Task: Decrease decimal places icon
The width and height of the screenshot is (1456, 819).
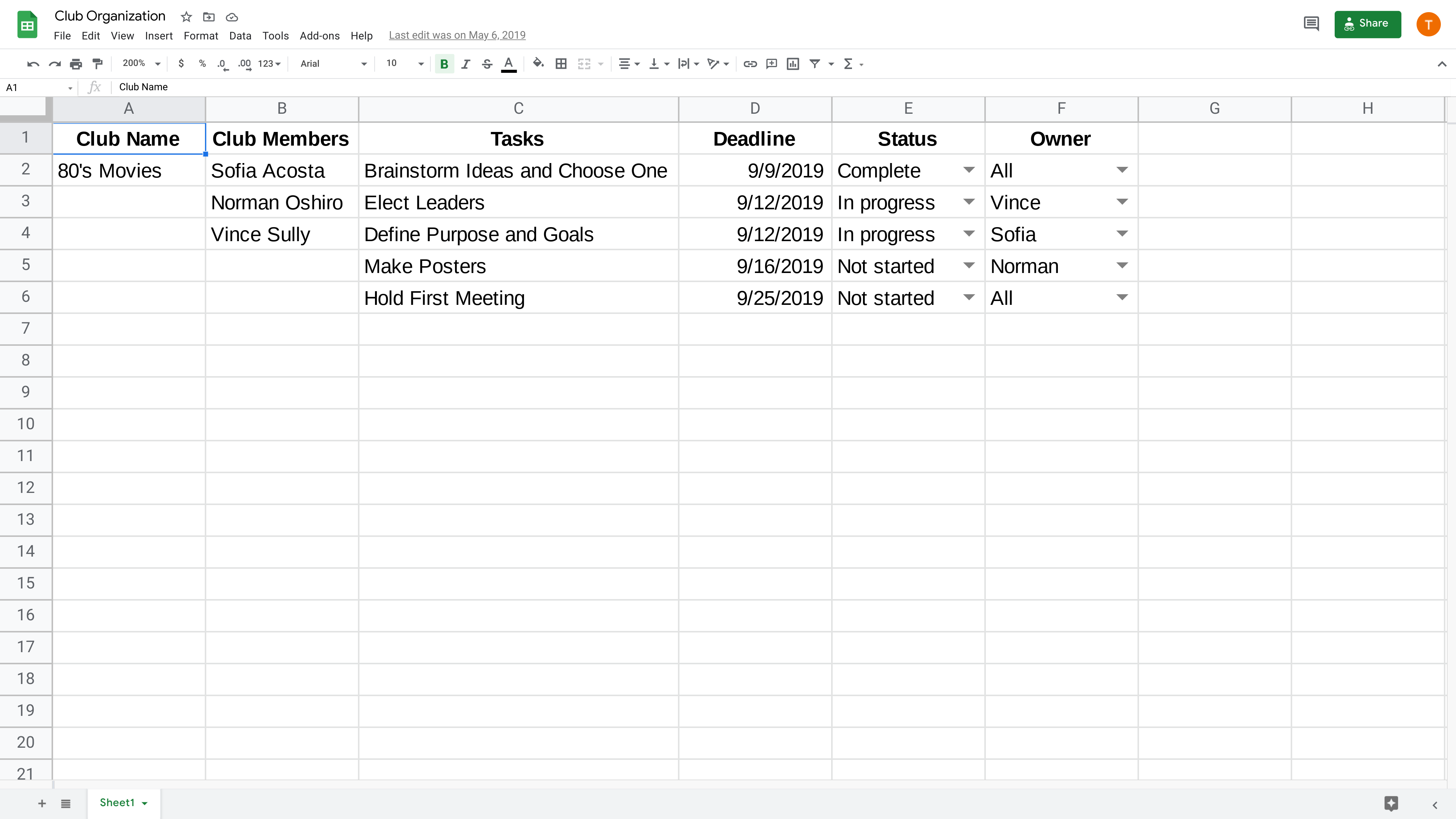Action: (223, 64)
